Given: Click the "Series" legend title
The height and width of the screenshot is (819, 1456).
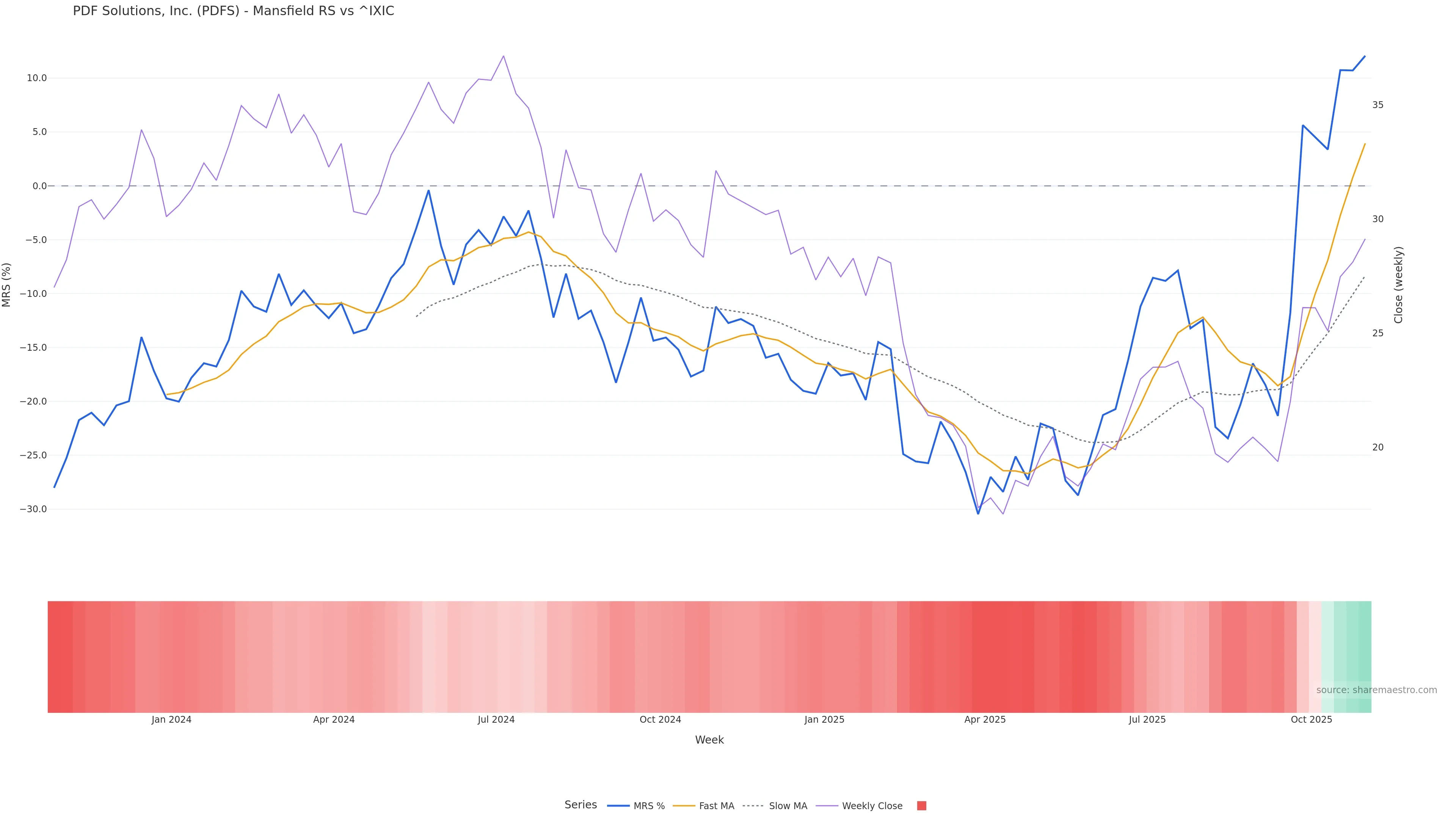Looking at the screenshot, I should click(581, 805).
